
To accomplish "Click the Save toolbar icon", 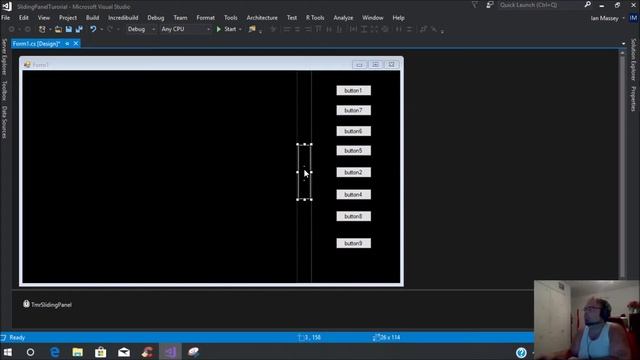I will pos(69,29).
